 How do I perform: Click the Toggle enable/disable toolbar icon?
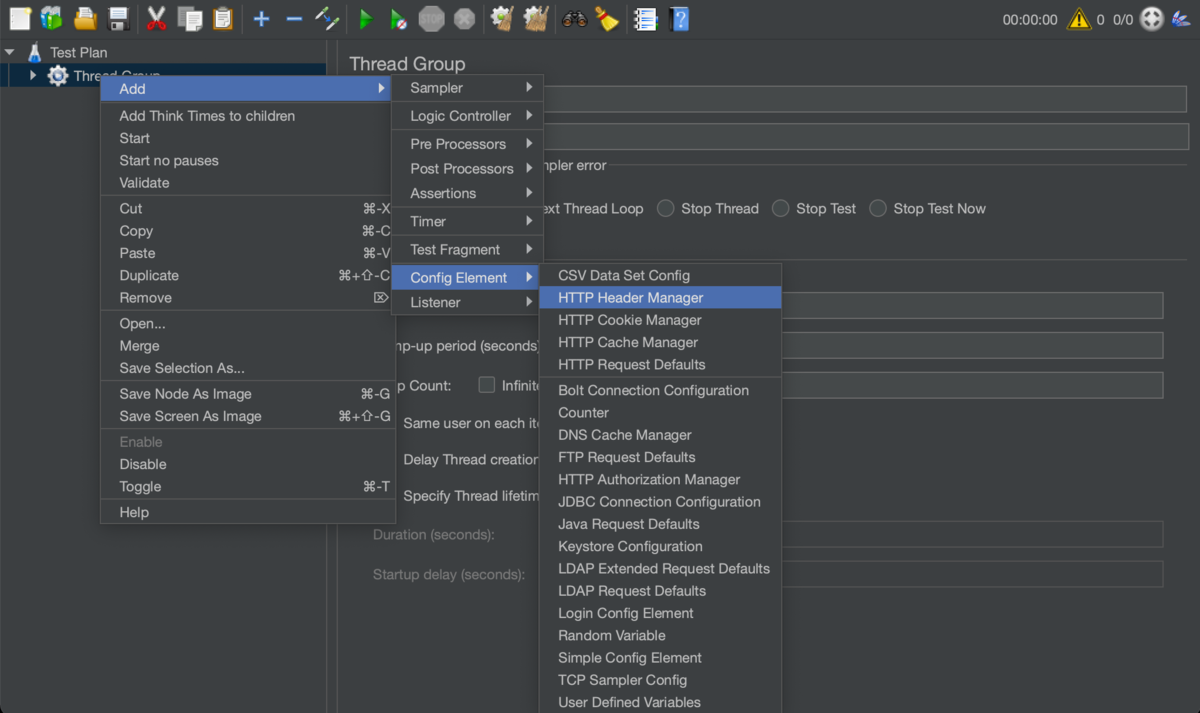pos(327,18)
